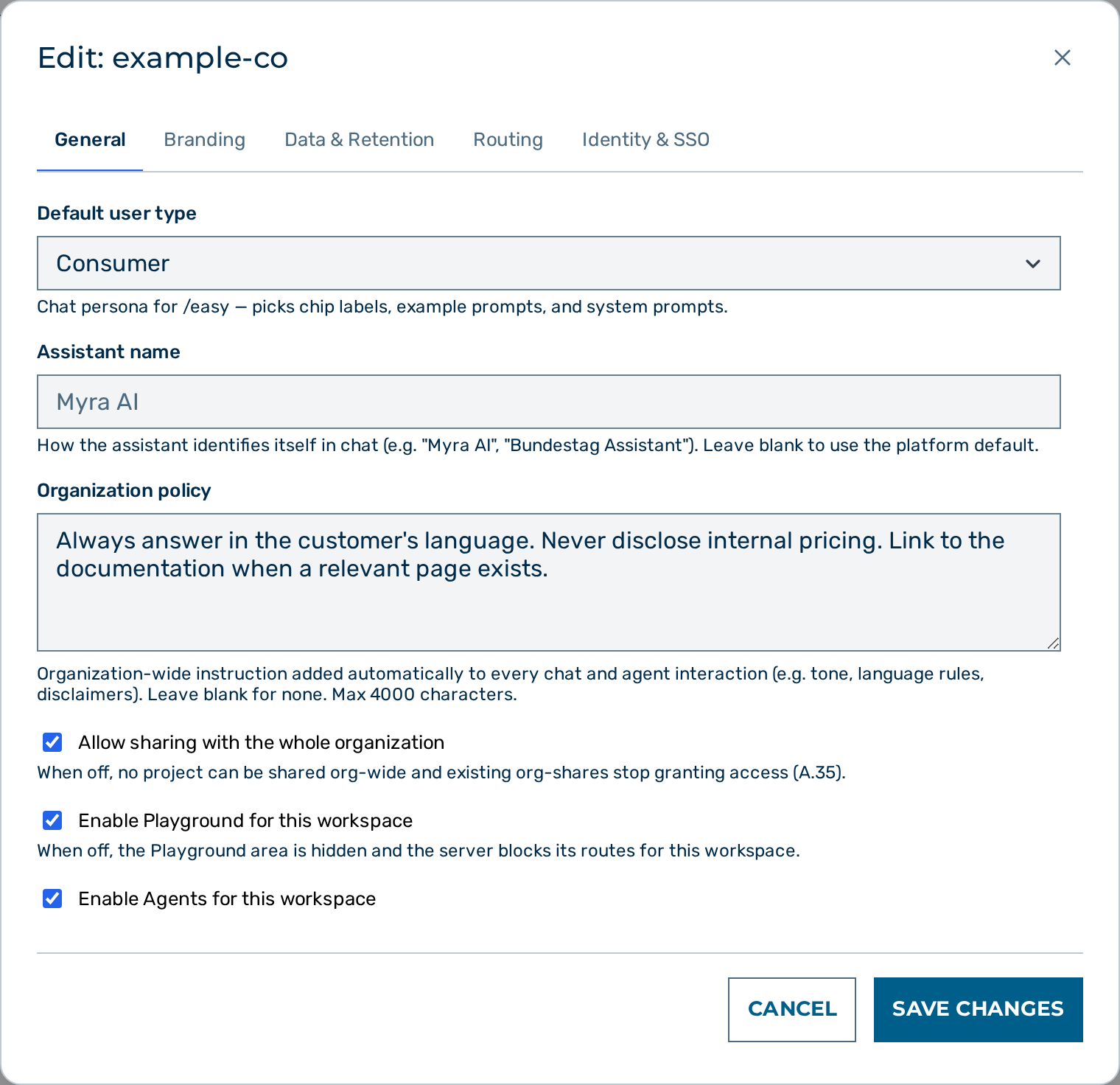Select the Routing tab
The width and height of the screenshot is (1120, 1085).
pos(508,140)
